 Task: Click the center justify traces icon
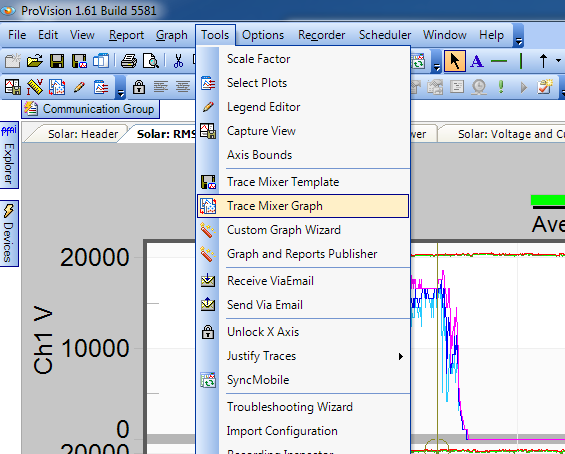point(183,87)
